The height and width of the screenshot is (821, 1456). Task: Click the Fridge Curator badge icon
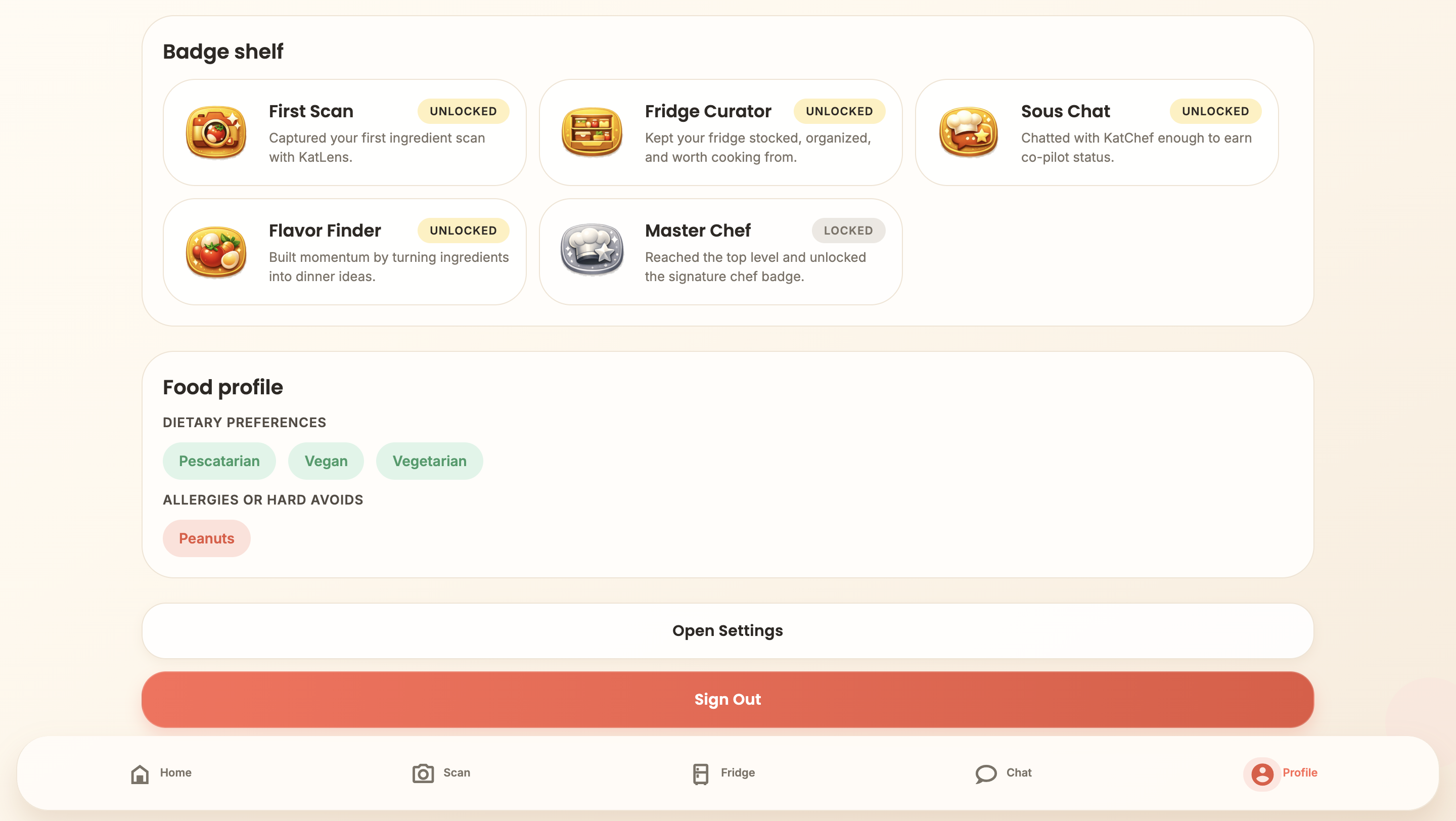592,132
